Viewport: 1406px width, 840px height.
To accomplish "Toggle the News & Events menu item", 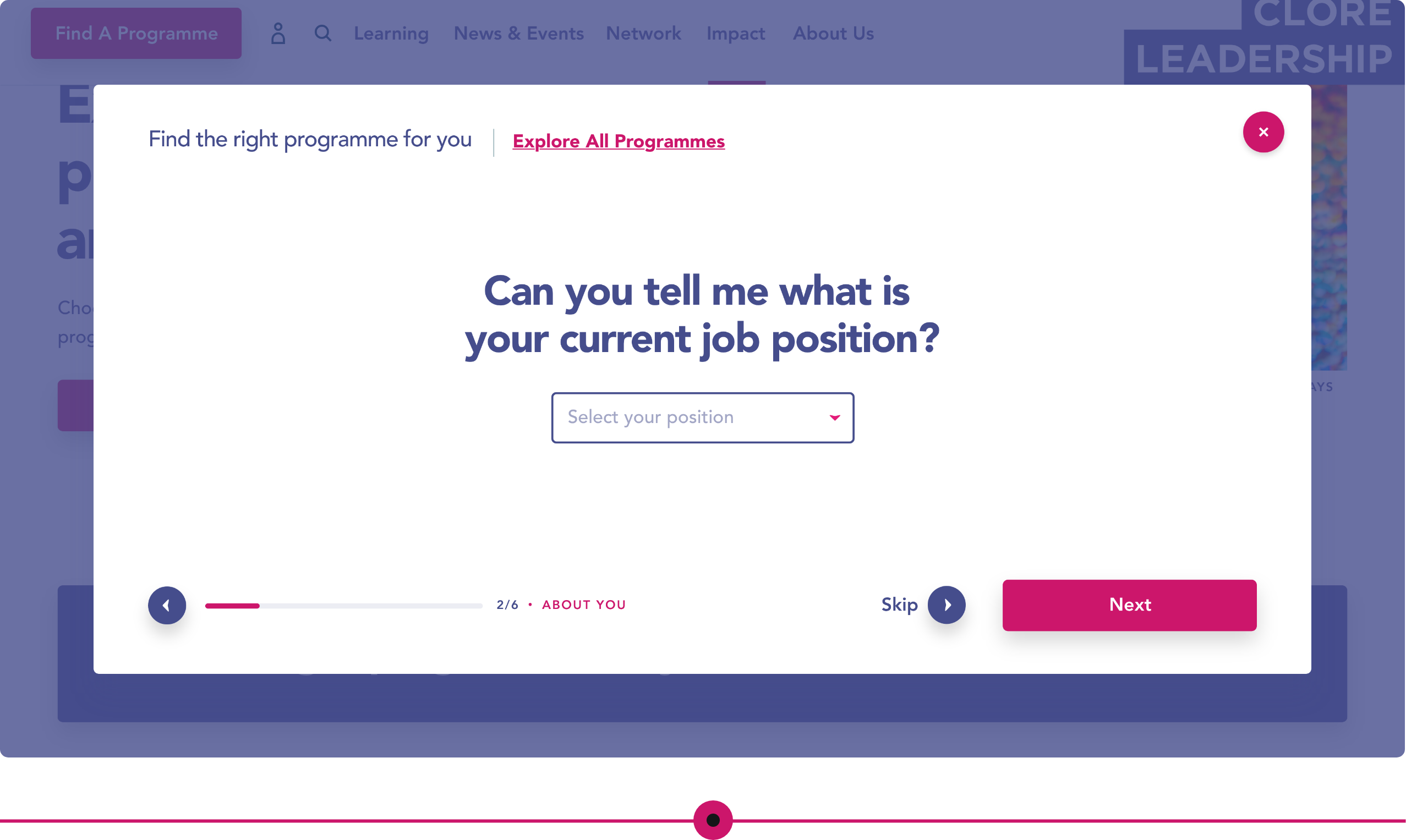I will 518,33.
